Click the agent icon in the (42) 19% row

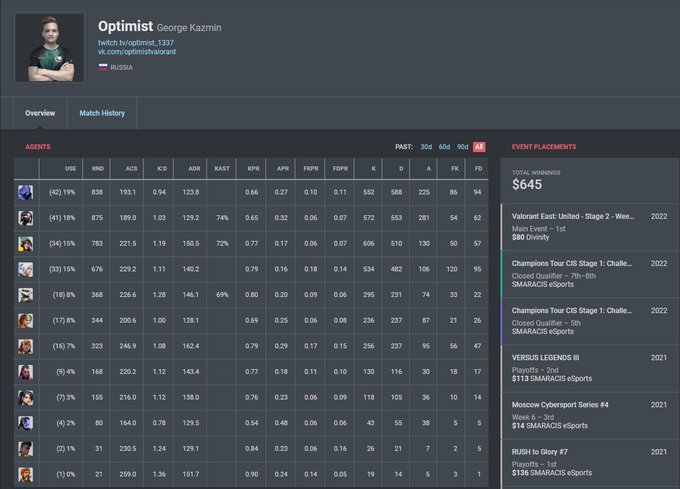coord(26,192)
